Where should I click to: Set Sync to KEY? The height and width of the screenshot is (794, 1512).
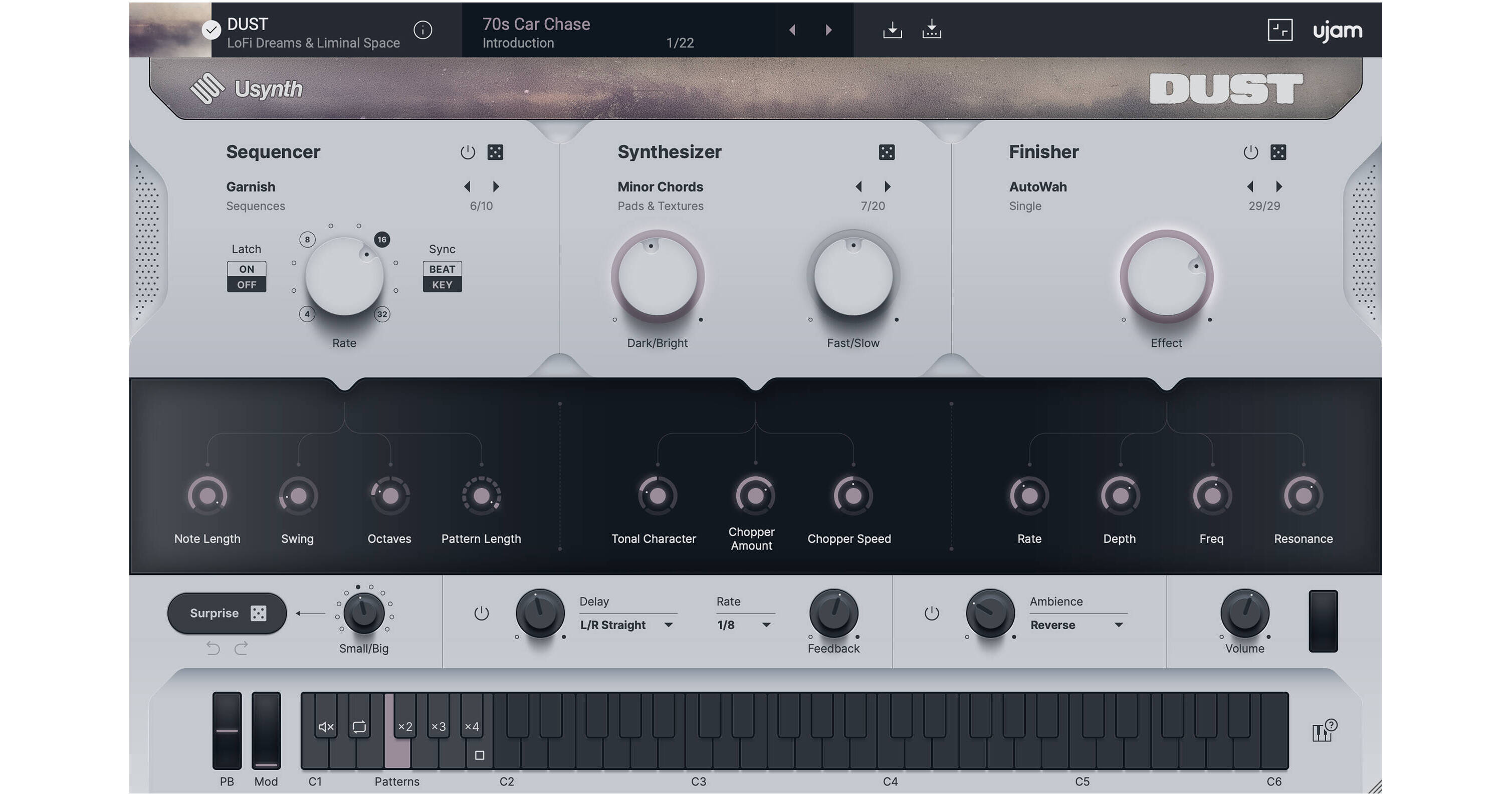pyautogui.click(x=442, y=285)
